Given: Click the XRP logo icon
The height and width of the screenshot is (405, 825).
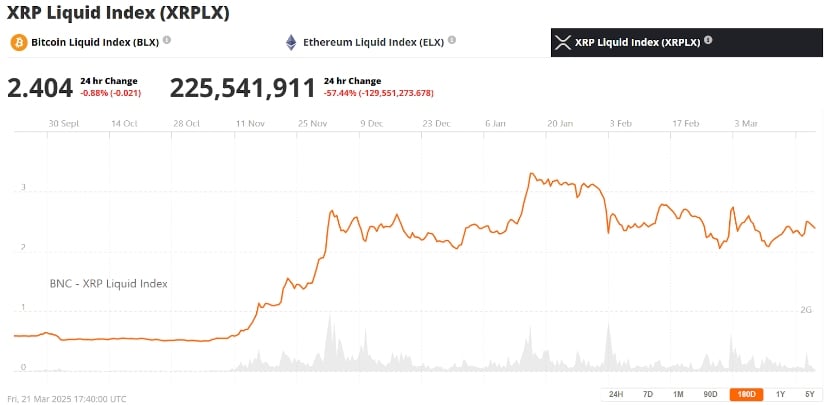Looking at the screenshot, I should [x=563, y=43].
